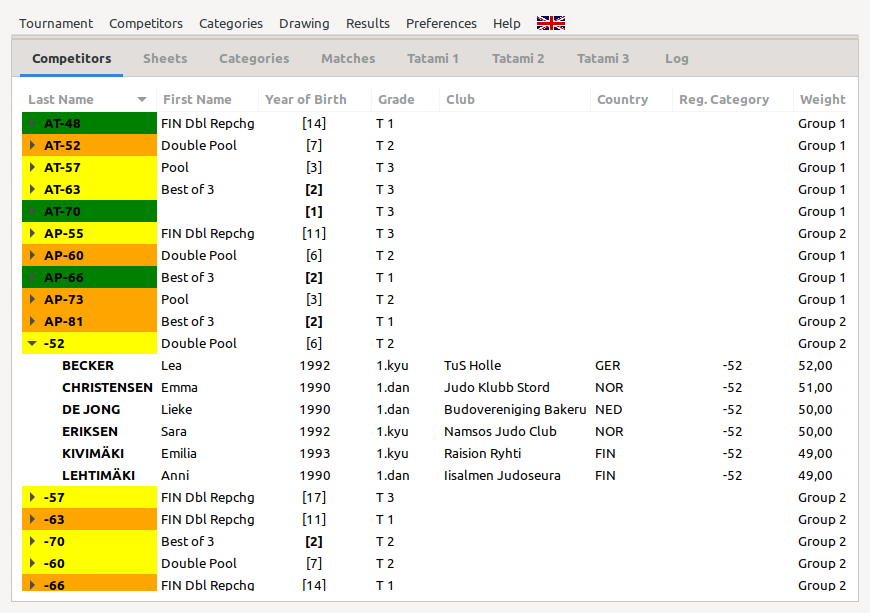Sort by Year of Birth column header

[x=305, y=100]
